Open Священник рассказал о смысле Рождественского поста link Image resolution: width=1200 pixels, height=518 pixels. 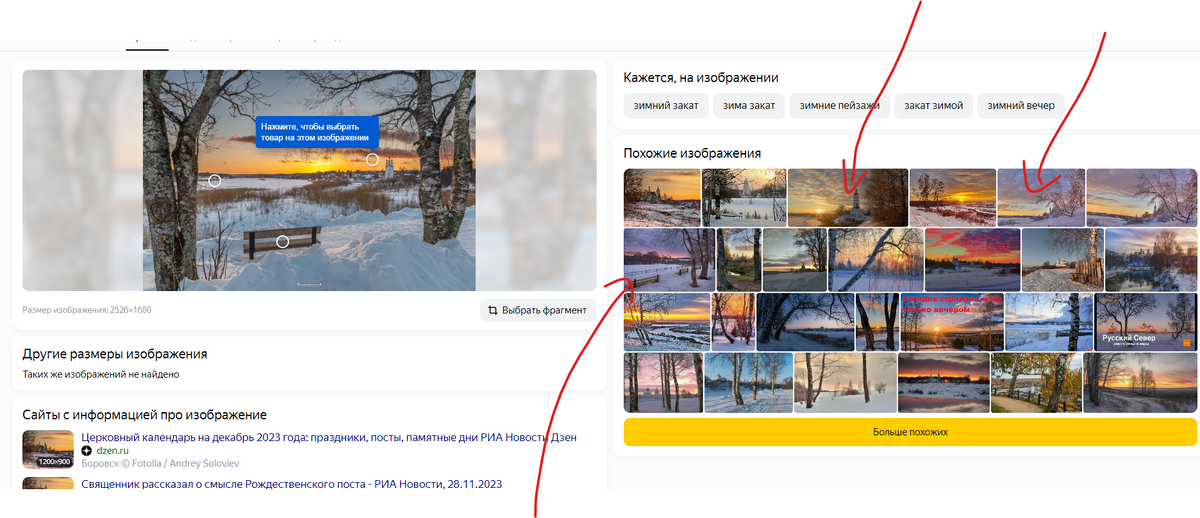[292, 484]
